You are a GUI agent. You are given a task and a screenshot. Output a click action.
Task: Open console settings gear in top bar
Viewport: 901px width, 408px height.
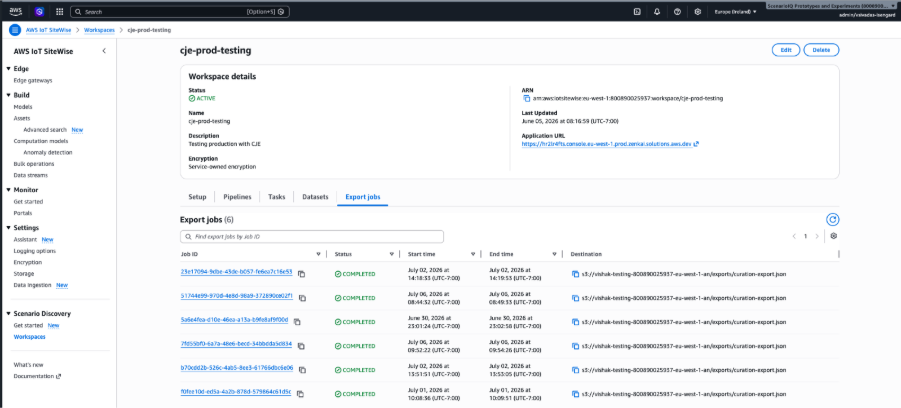click(698, 11)
